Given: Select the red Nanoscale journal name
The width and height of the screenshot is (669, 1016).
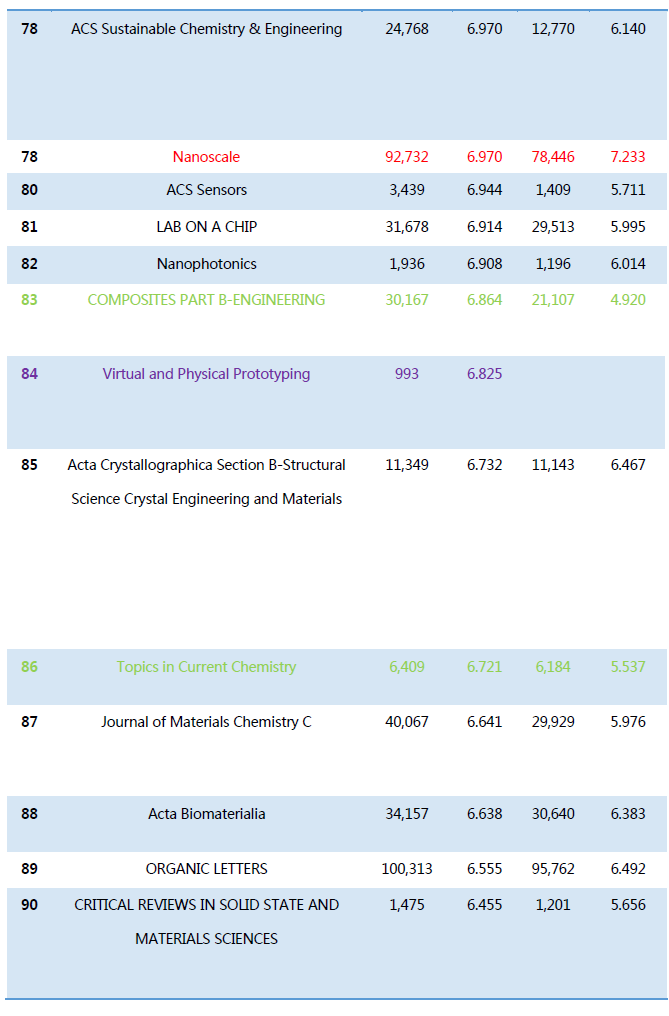Looking at the screenshot, I should point(206,157).
